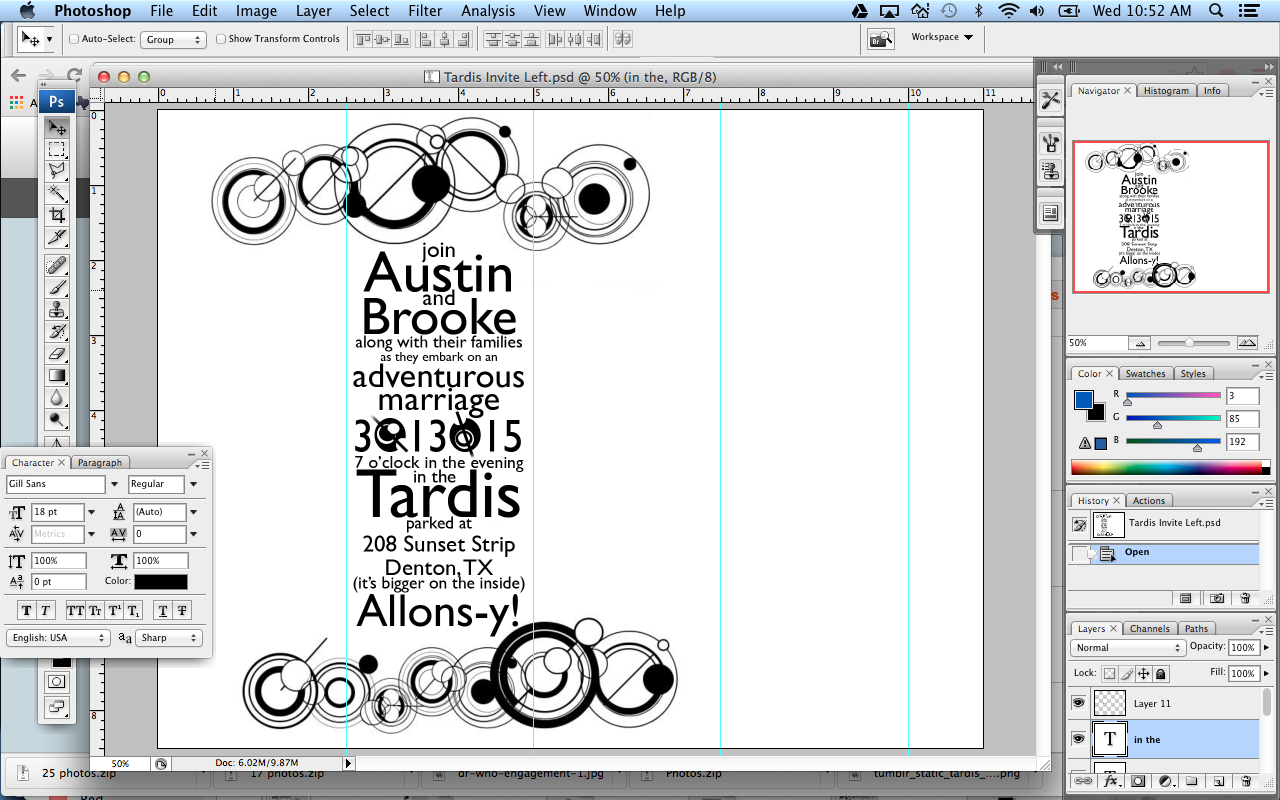Image resolution: width=1280 pixels, height=800 pixels.
Task: Open the Auto-Select Group dropdown
Action: tap(173, 39)
